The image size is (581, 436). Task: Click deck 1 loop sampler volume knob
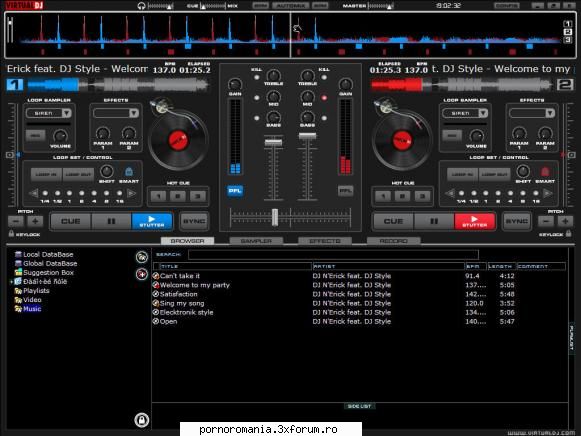point(60,136)
